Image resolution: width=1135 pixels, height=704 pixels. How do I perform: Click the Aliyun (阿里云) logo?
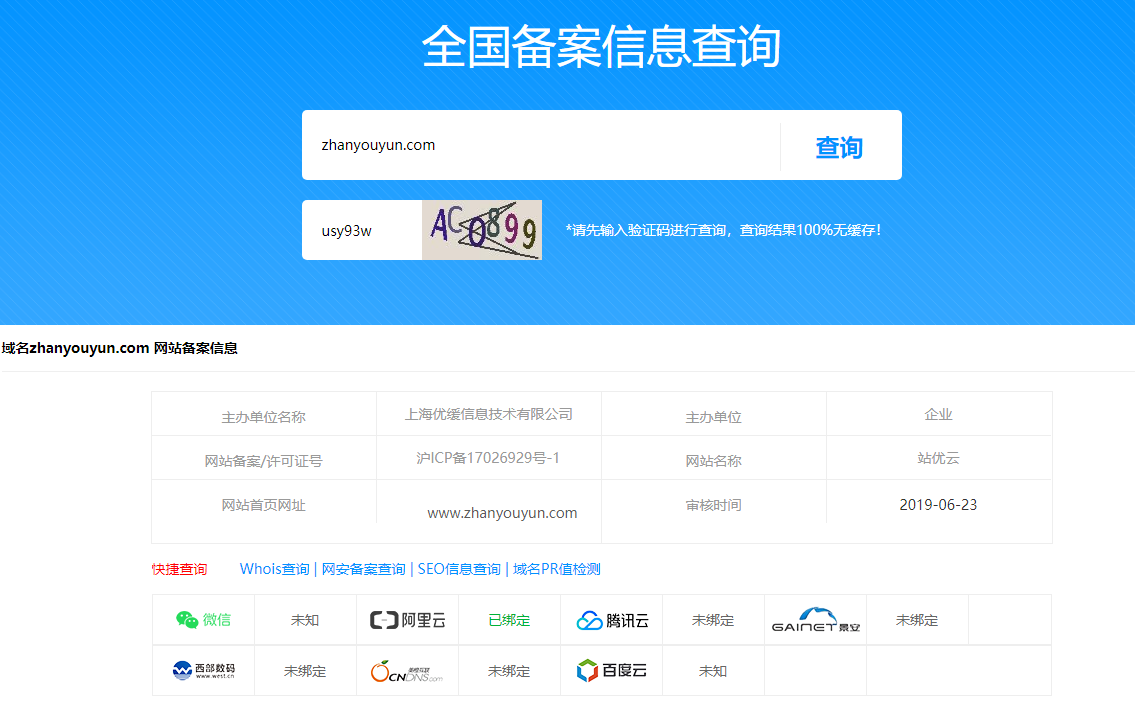407,620
